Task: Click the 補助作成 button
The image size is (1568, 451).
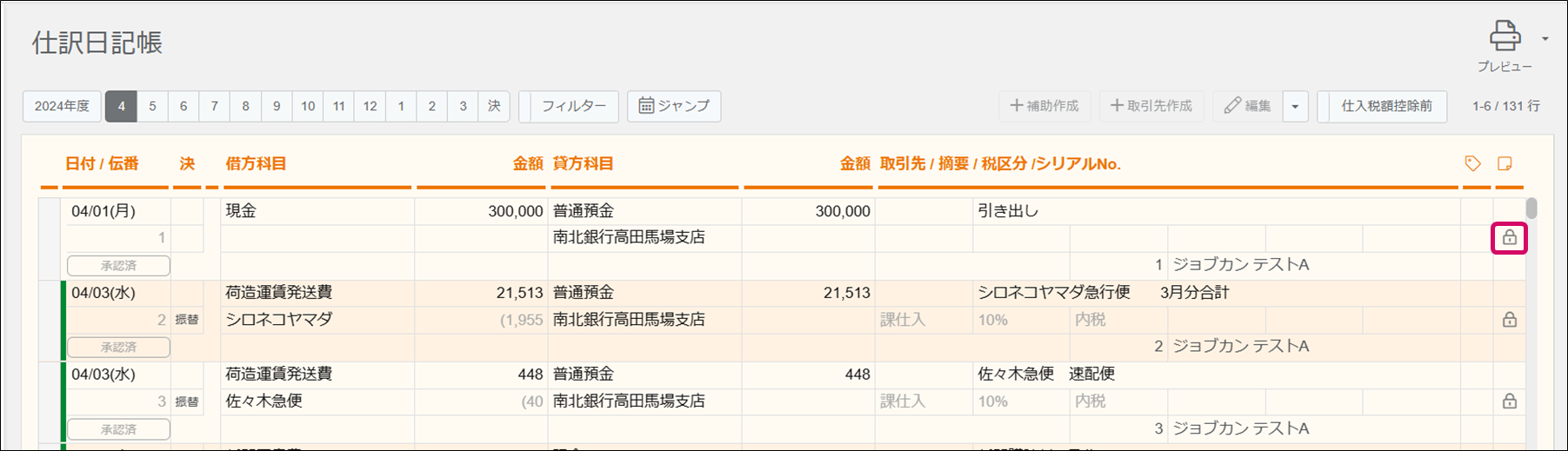Action: pos(1044,106)
